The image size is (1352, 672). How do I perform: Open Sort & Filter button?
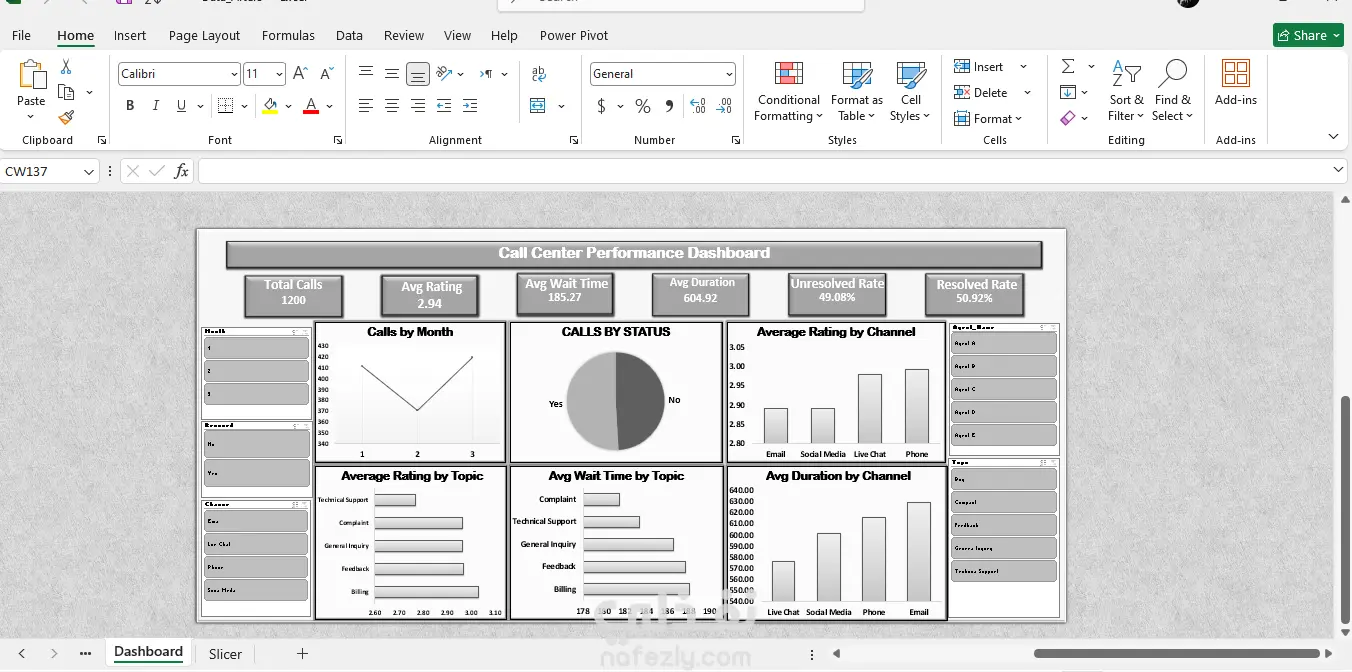click(1126, 90)
